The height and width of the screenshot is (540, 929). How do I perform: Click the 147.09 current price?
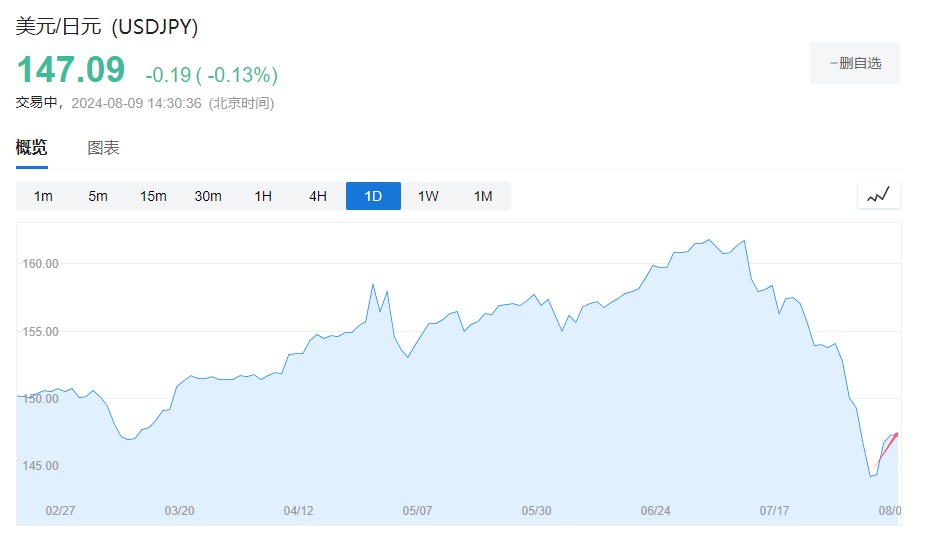pos(71,70)
